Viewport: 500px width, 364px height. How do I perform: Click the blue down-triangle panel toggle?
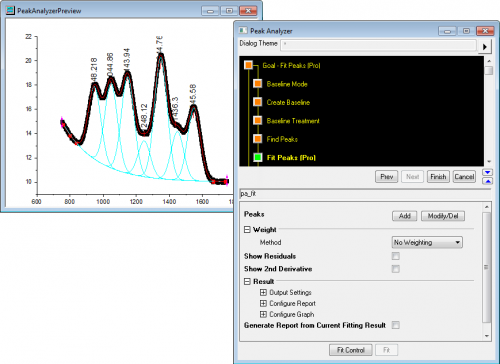click(x=488, y=172)
